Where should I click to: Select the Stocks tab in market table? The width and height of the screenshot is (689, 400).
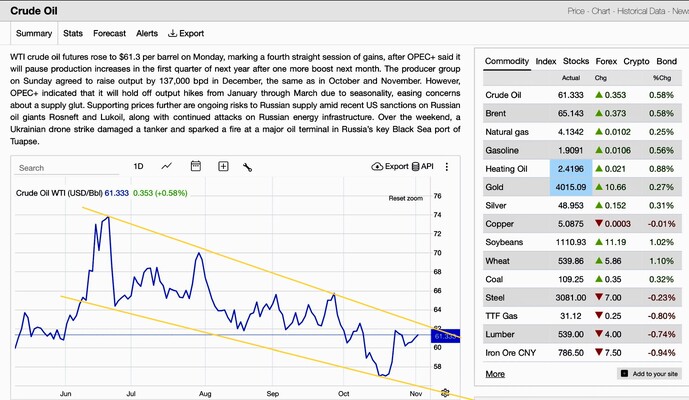(576, 61)
